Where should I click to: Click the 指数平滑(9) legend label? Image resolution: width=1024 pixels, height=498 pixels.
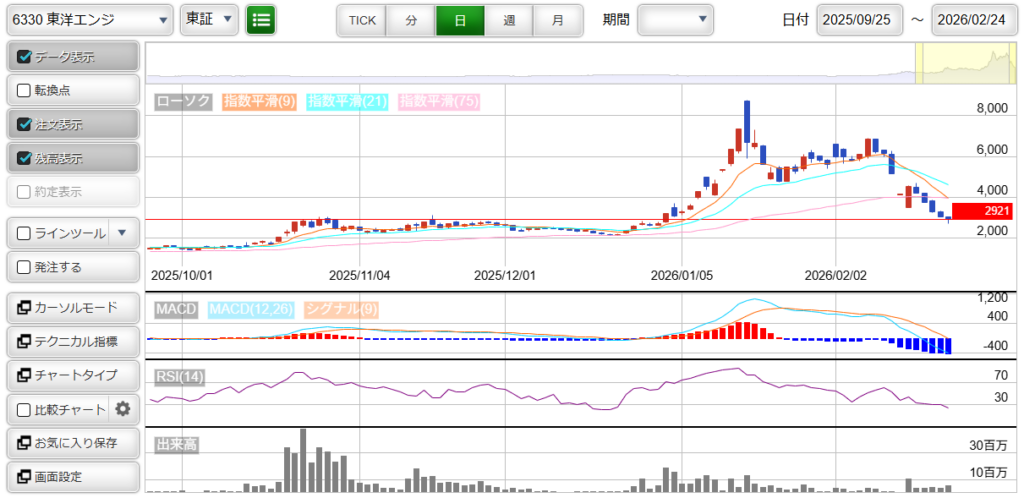(260, 101)
